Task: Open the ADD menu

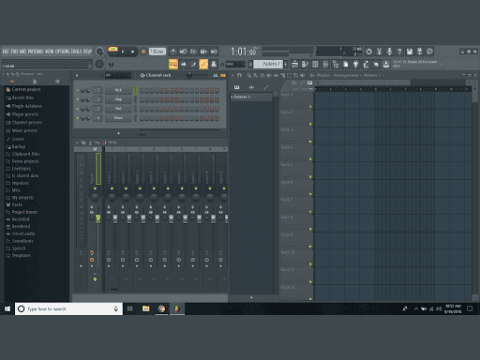Action: 23,51
